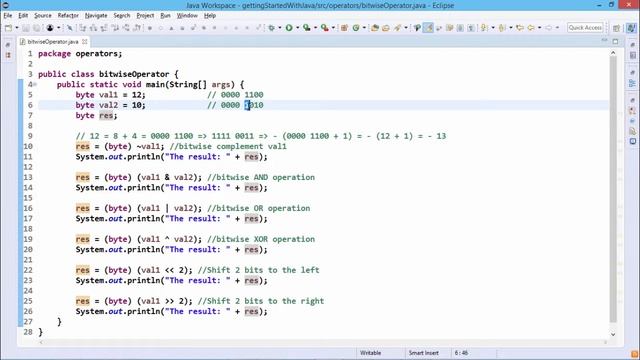Click the vertical editor scrollbar
Viewport: 640px width, 360px height.
click(613, 189)
